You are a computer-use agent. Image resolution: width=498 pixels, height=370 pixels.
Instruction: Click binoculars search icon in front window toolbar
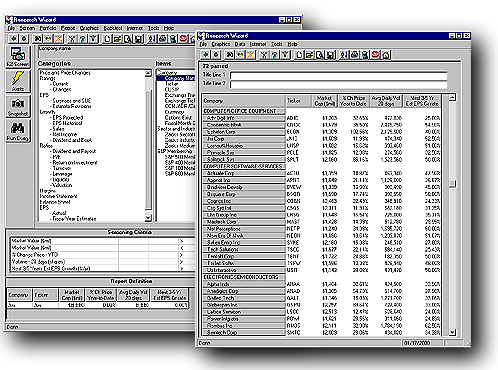pyautogui.click(x=230, y=55)
